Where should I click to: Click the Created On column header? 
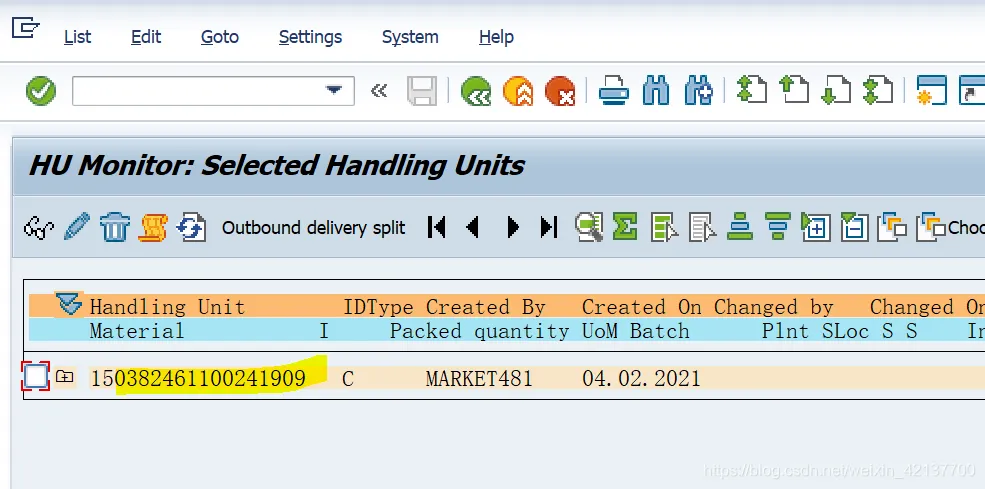pyautogui.click(x=641, y=307)
